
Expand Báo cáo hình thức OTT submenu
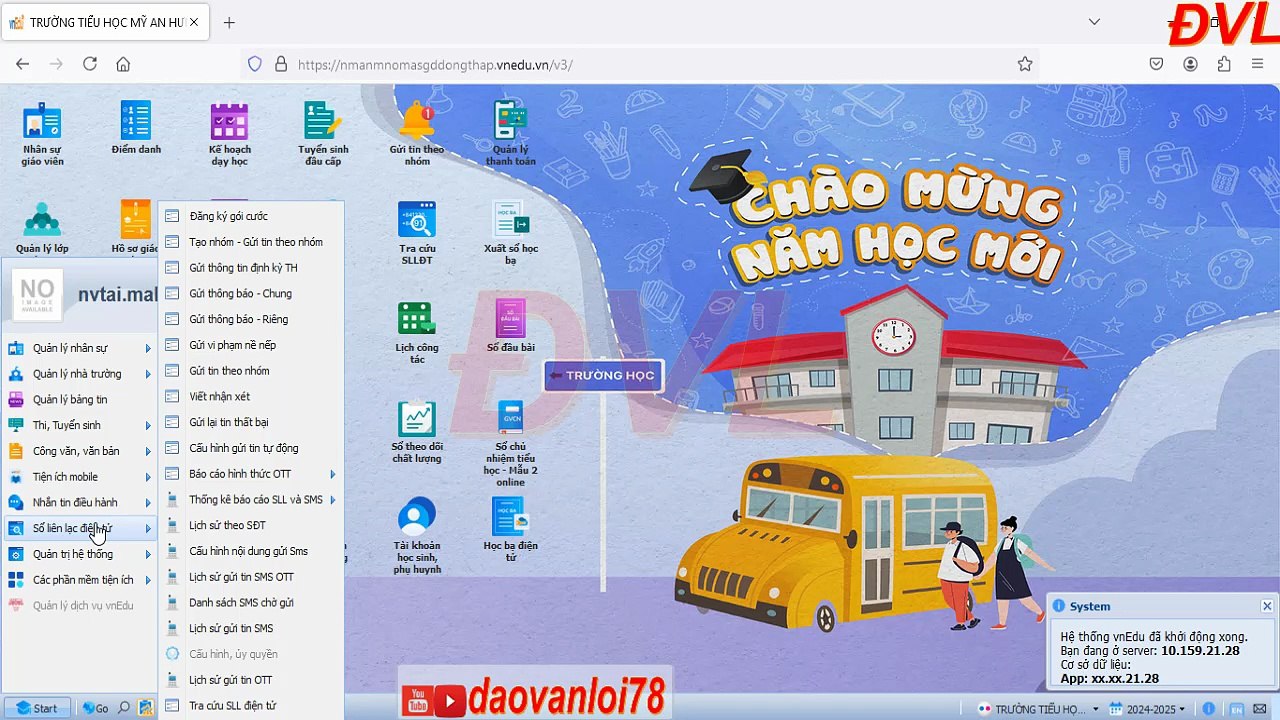click(x=251, y=474)
